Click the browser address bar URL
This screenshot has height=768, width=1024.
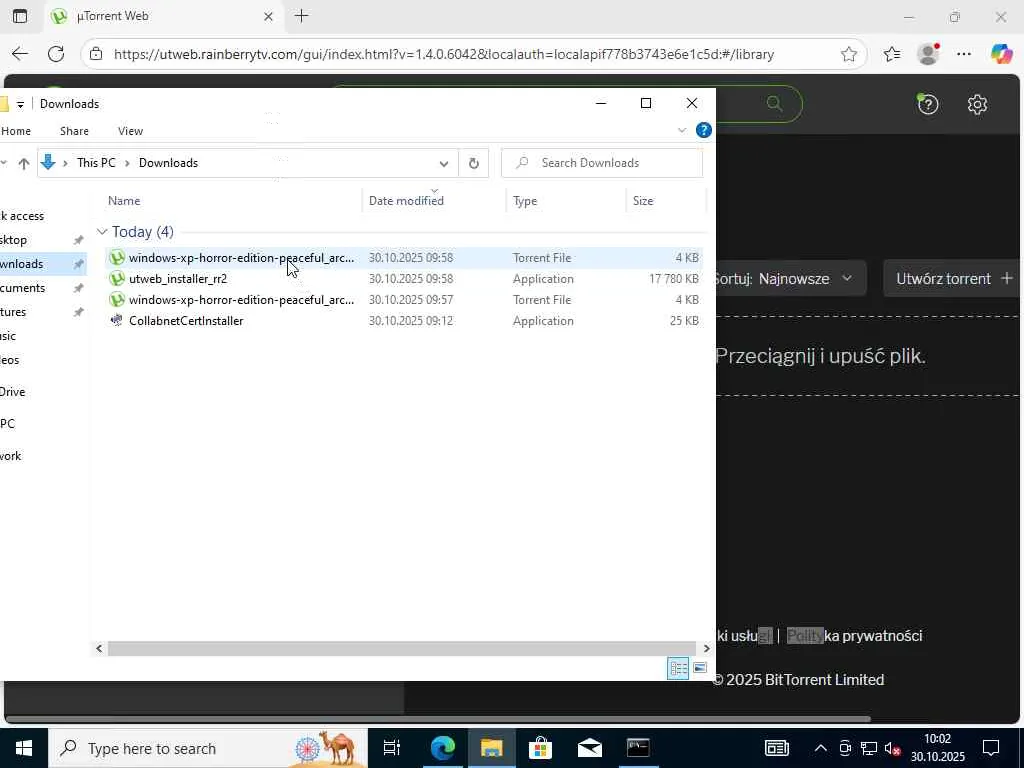444,54
